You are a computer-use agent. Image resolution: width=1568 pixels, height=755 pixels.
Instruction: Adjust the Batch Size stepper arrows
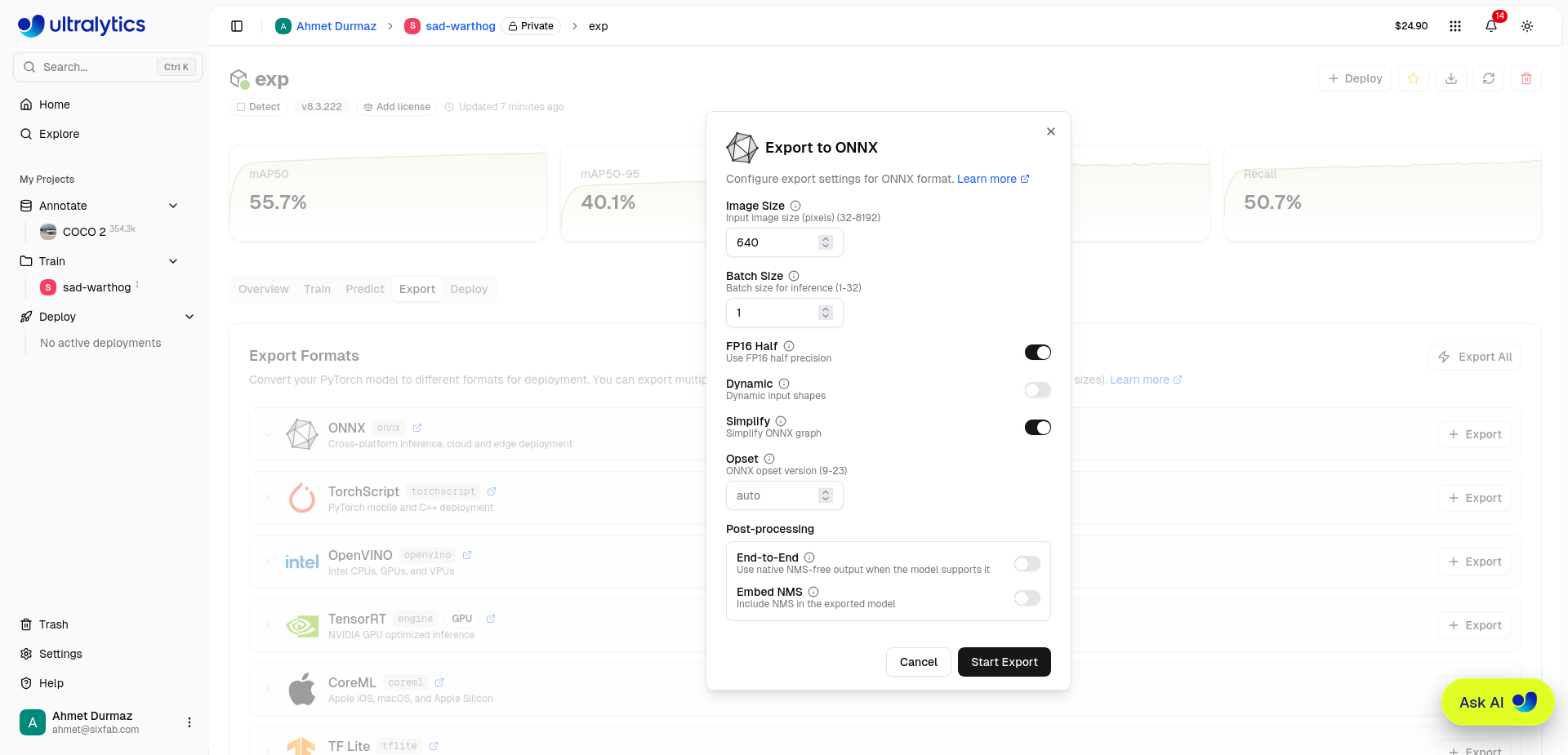point(826,313)
